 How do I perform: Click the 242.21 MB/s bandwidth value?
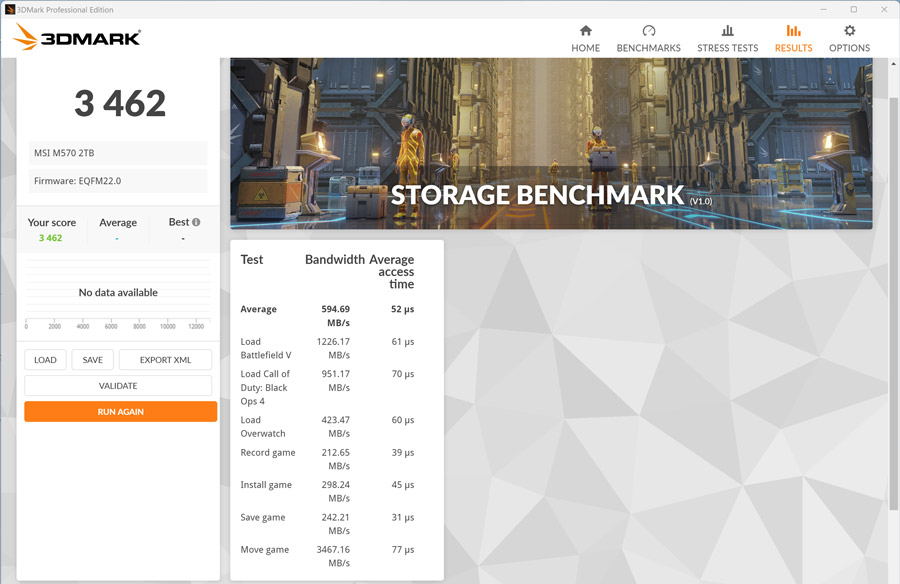336,524
